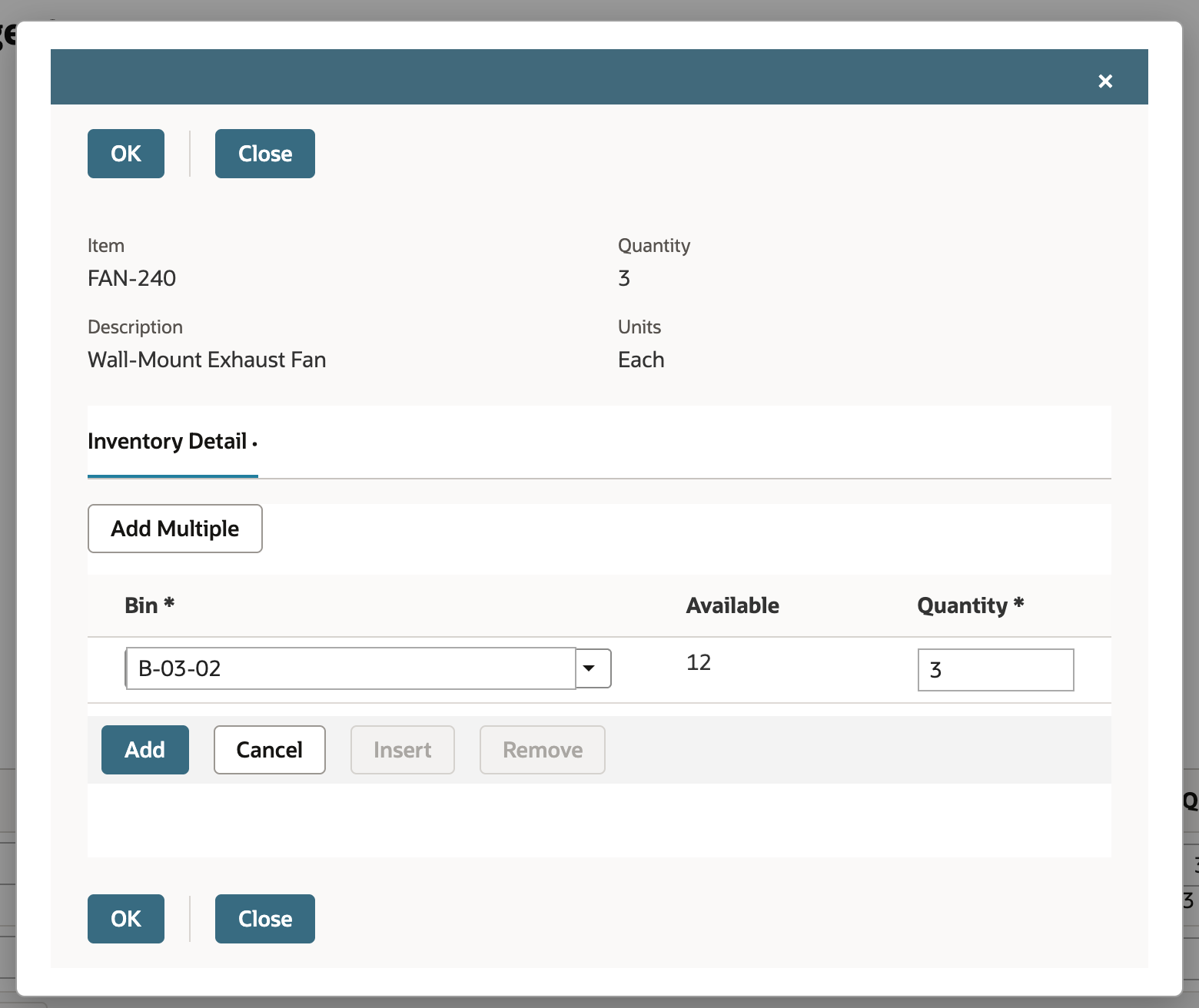Close the dialog with the X icon

coord(1105,81)
